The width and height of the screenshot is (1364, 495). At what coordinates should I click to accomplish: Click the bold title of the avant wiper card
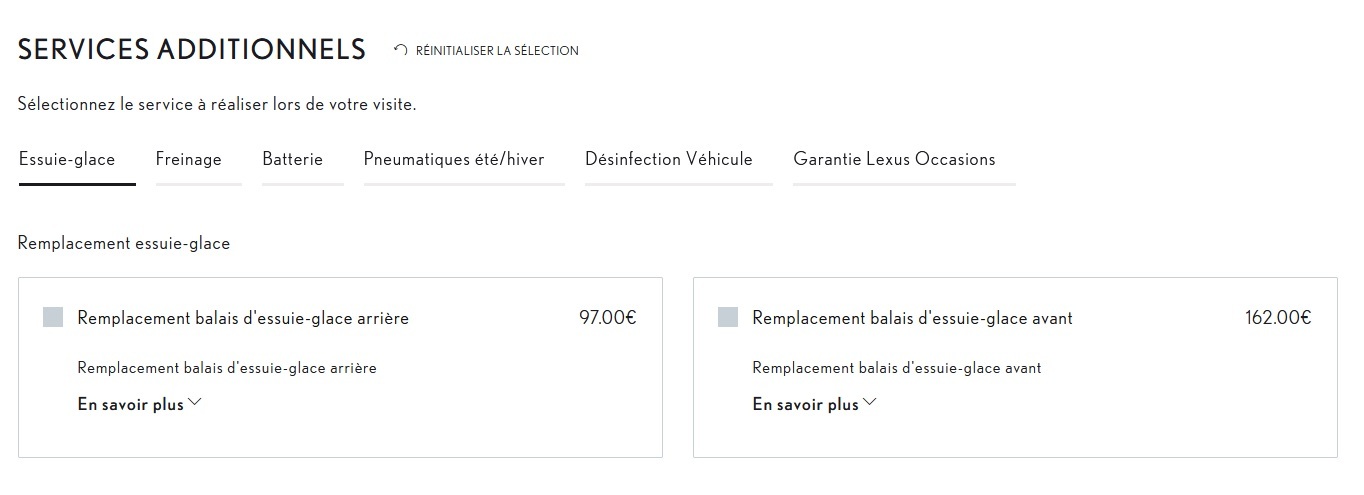click(912, 319)
